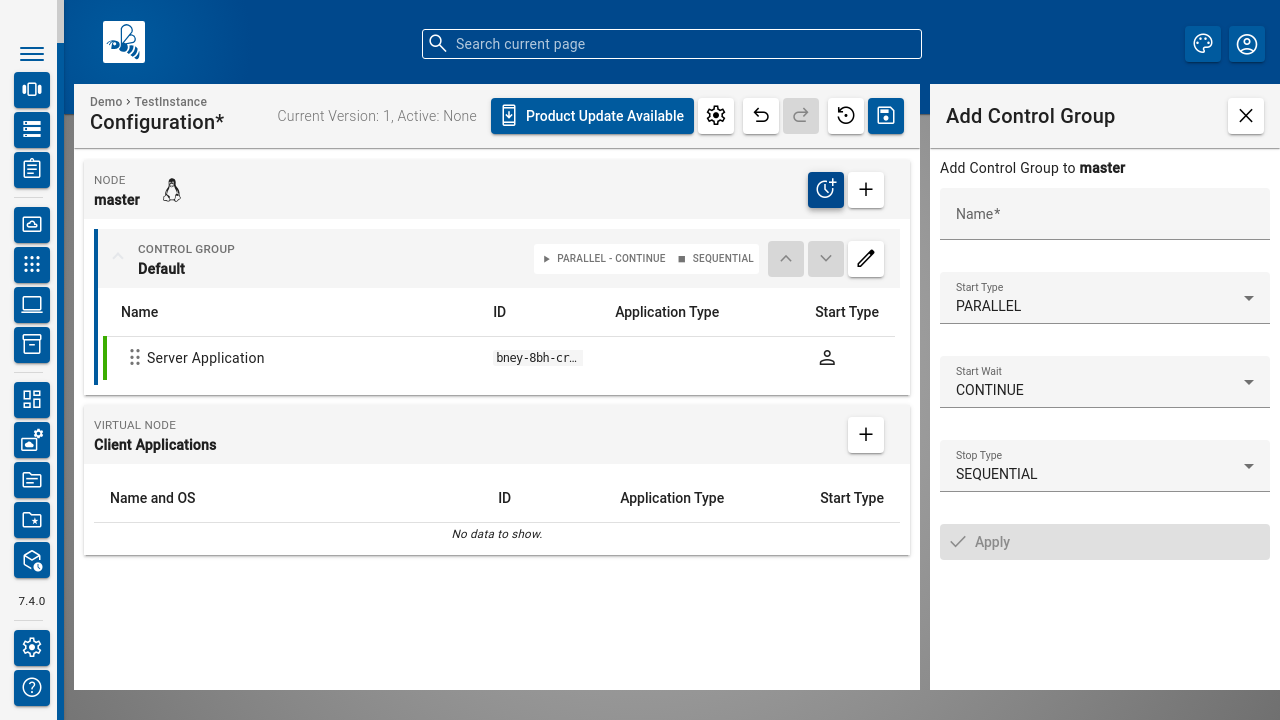
Task: Click manual start type person icon
Action: [x=827, y=358]
